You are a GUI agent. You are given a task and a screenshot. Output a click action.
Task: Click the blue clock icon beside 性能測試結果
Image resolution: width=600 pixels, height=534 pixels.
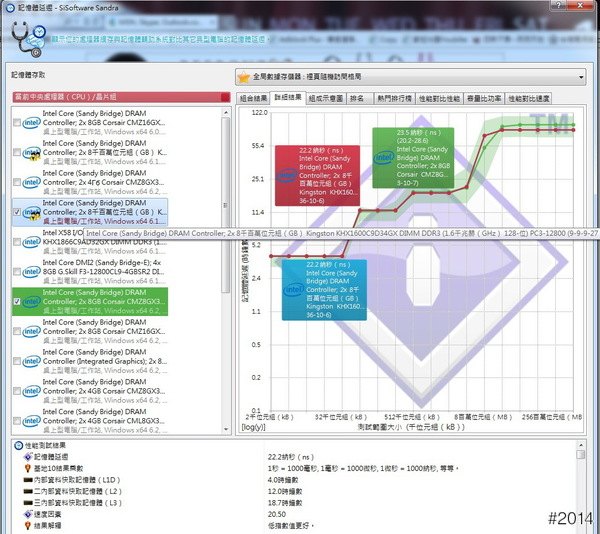click(x=18, y=445)
